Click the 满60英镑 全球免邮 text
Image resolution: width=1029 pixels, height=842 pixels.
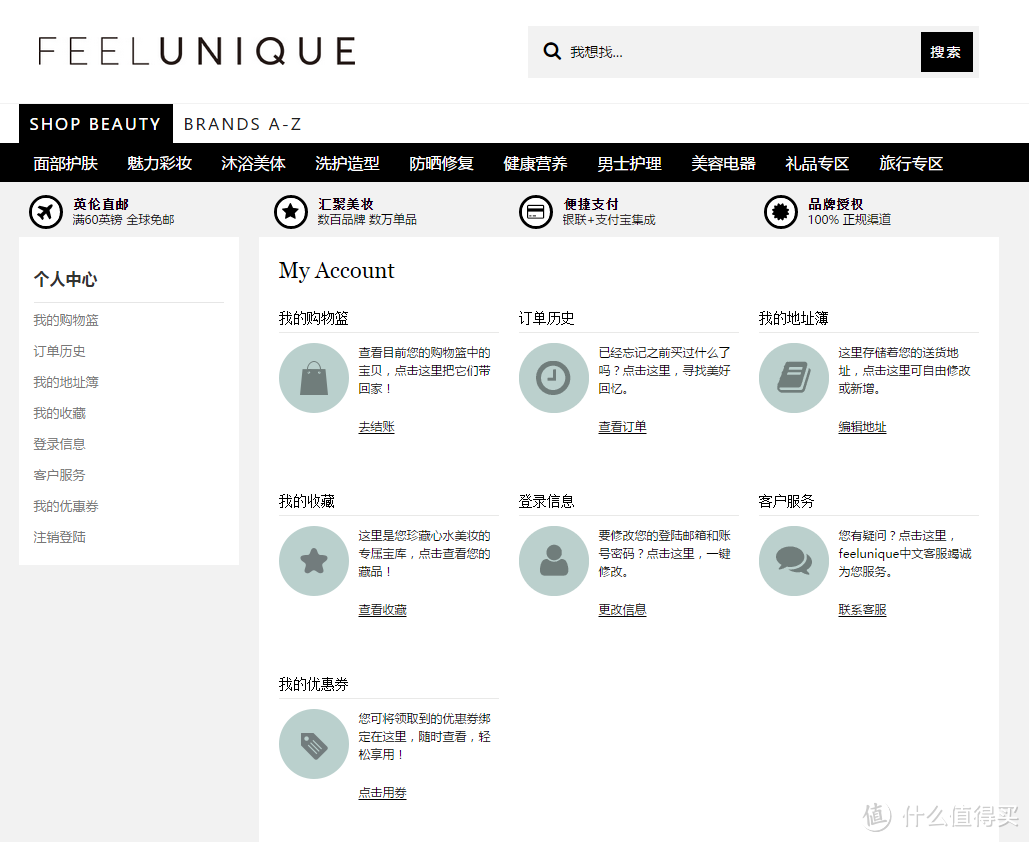(x=123, y=220)
